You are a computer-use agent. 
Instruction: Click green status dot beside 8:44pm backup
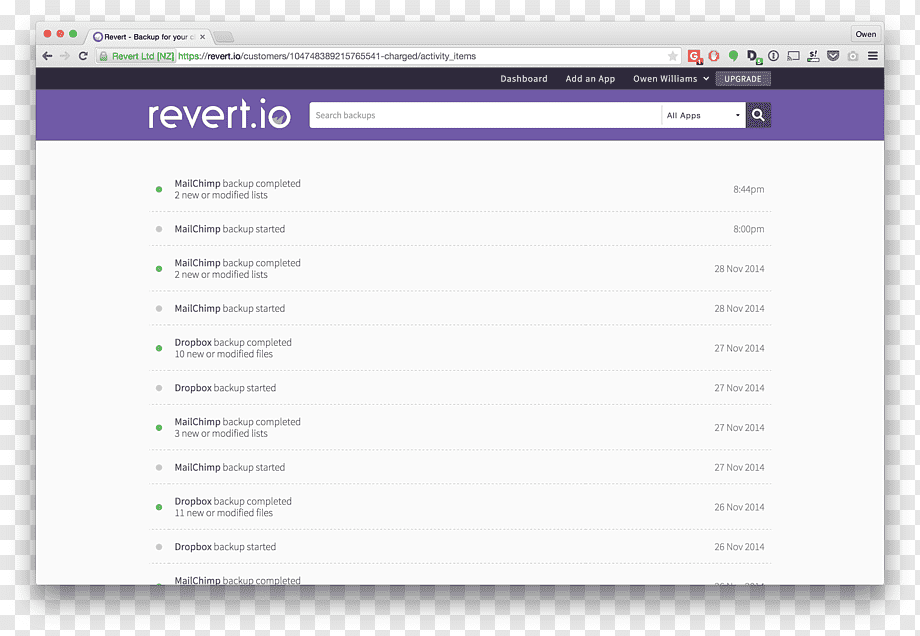pyautogui.click(x=159, y=189)
